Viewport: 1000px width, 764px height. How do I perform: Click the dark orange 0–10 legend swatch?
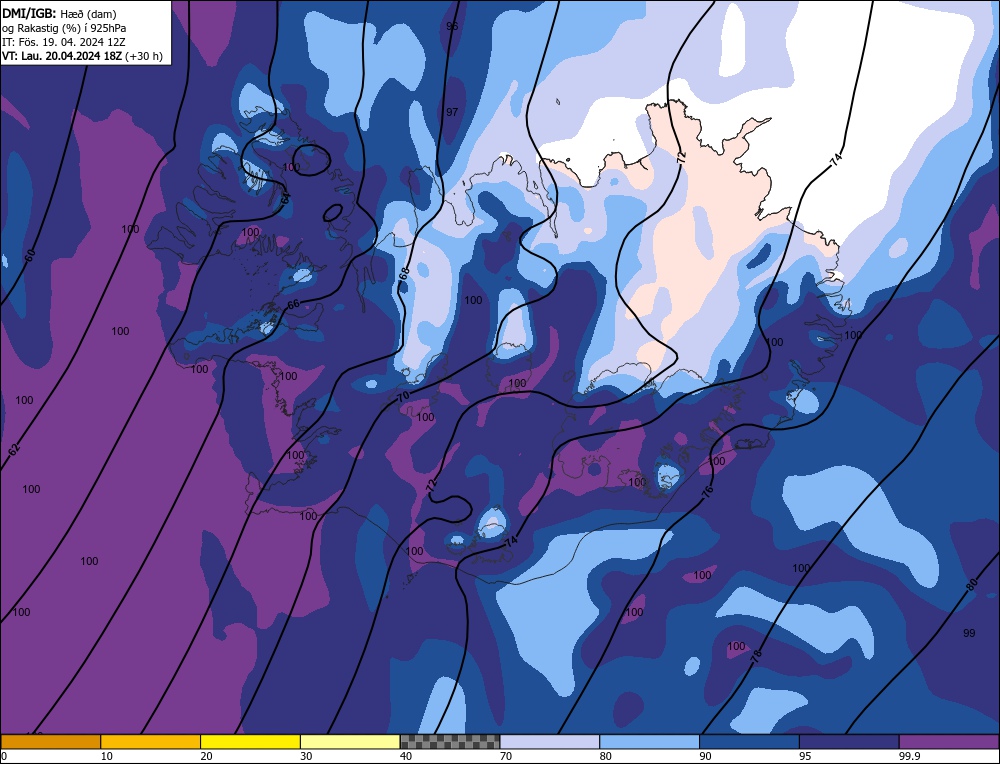click(50, 742)
